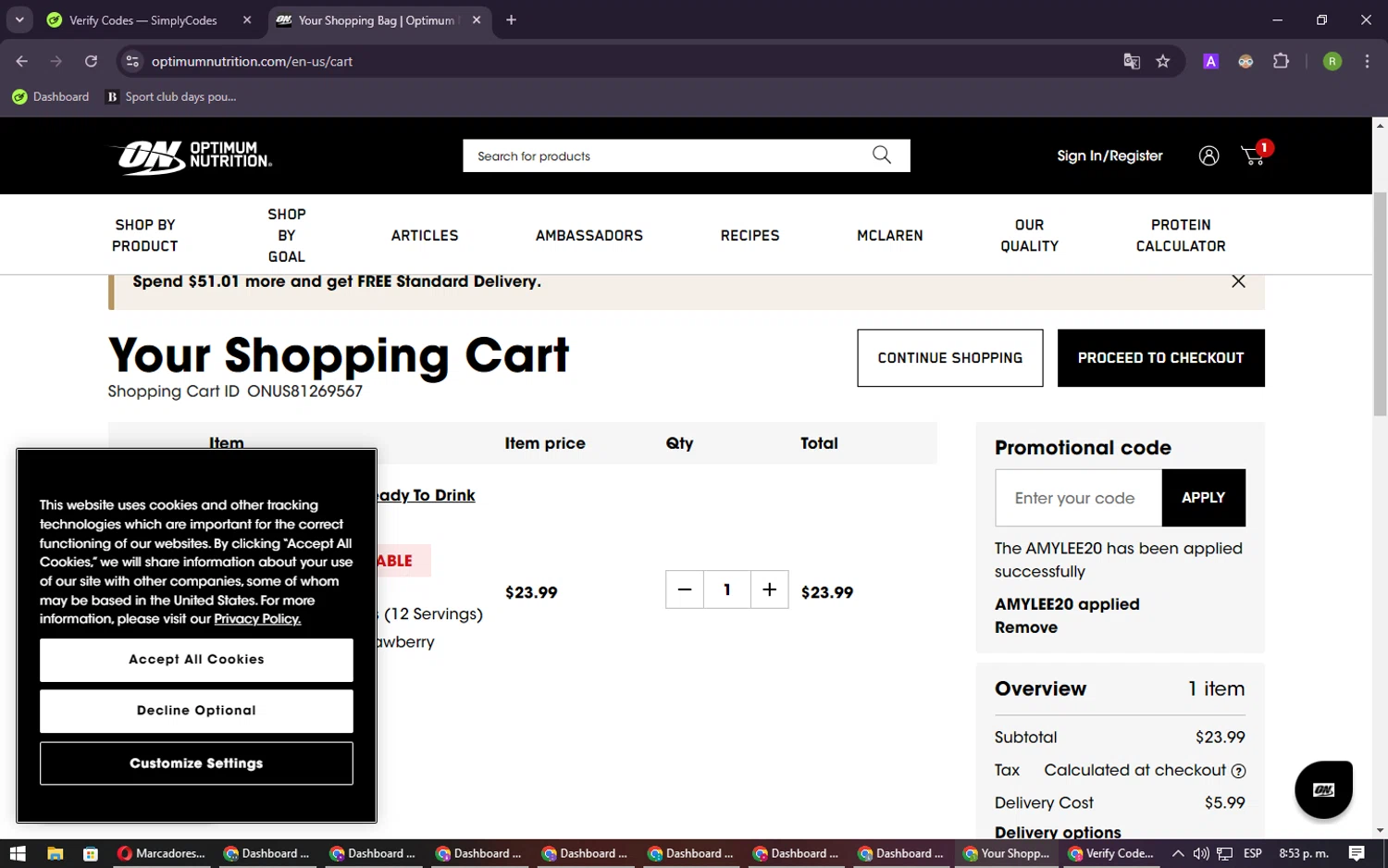Dismiss the free delivery banner
1388x868 pixels.
pos(1238,281)
